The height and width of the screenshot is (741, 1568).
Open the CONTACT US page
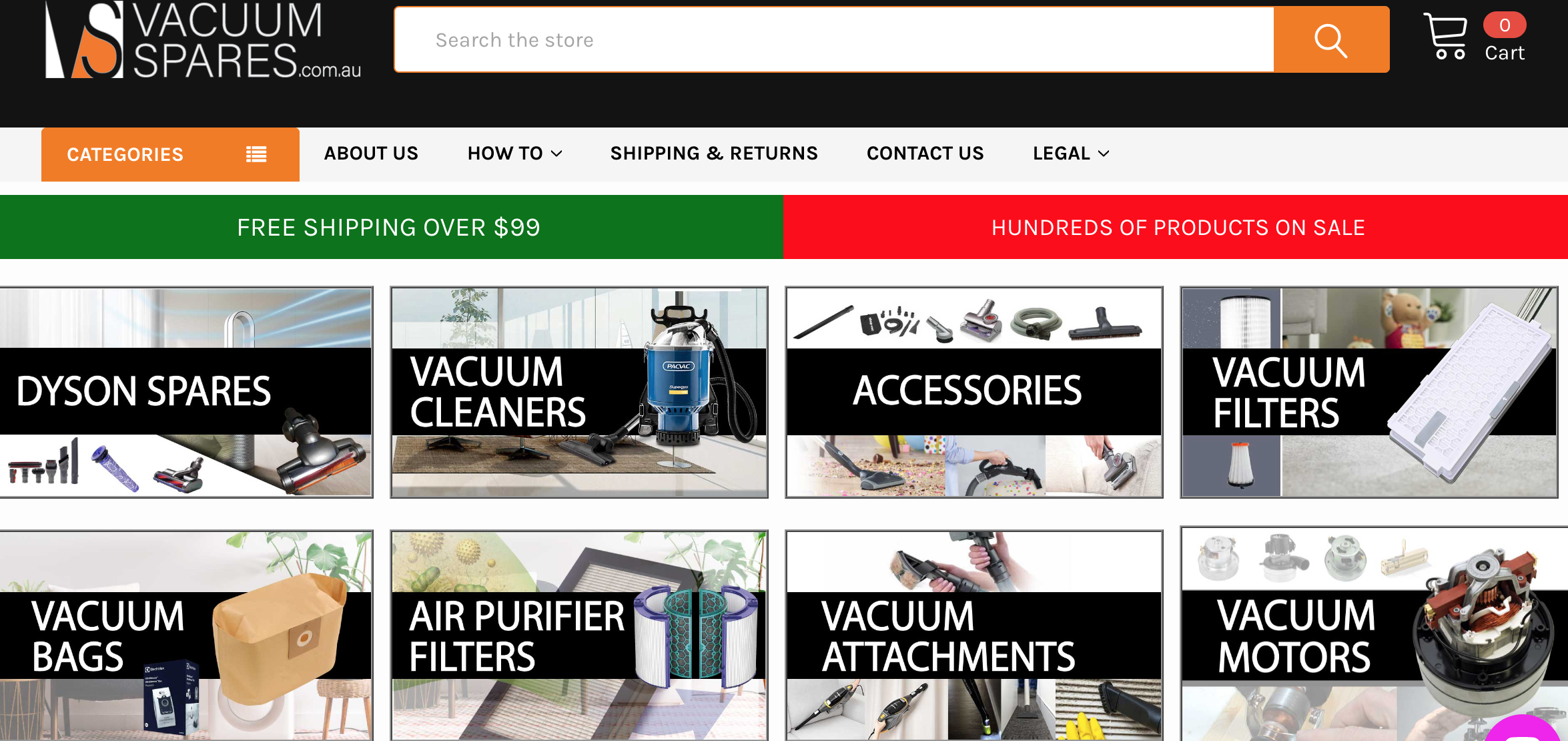tap(925, 154)
